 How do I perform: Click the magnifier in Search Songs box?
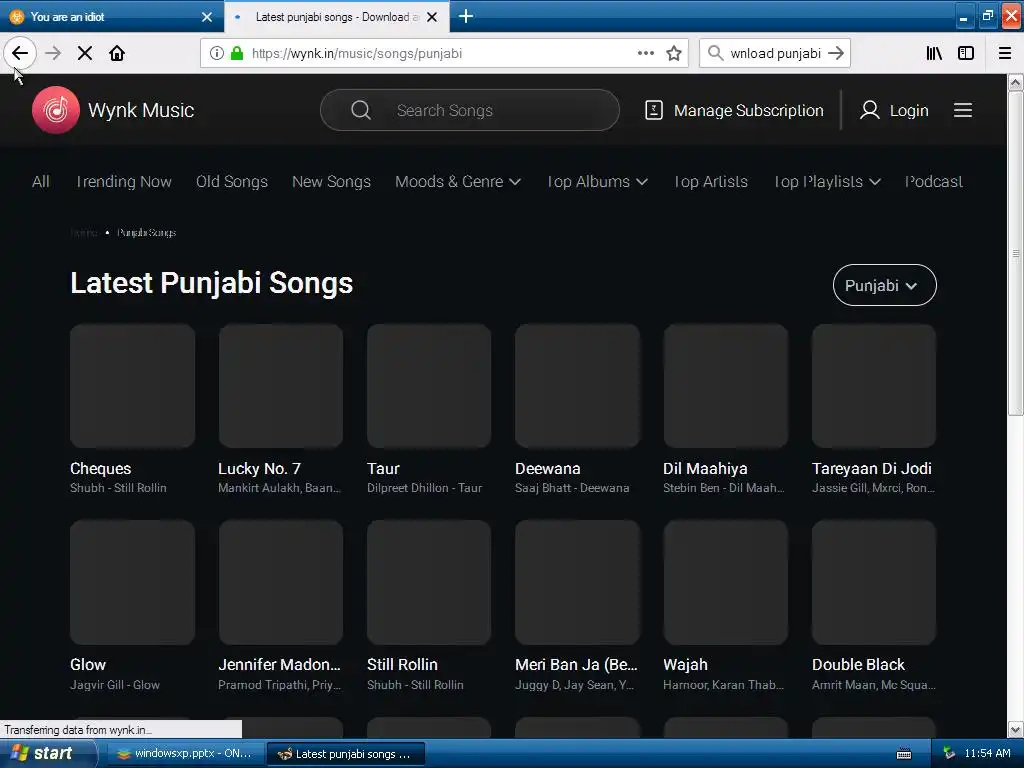(360, 110)
